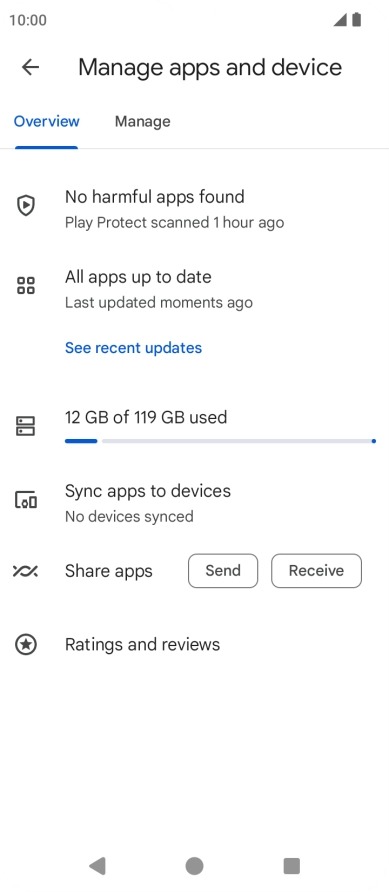This screenshot has width=389, height=892.
Task: Click the storage usage progress bar
Action: coord(221,441)
